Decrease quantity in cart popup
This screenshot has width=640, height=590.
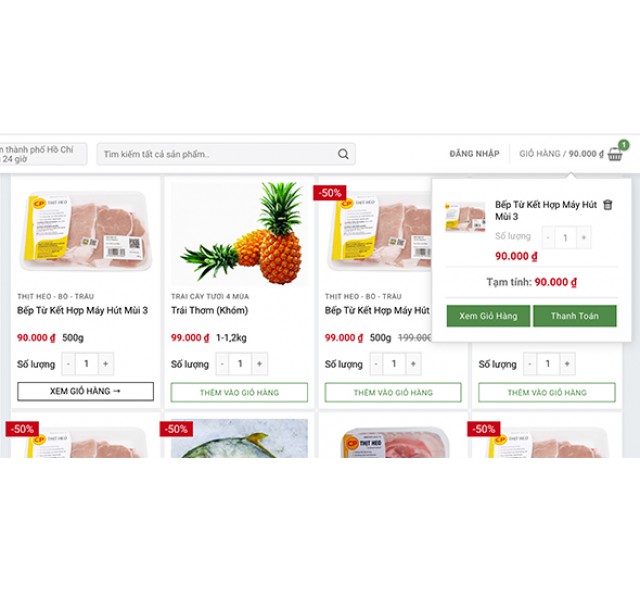(548, 237)
